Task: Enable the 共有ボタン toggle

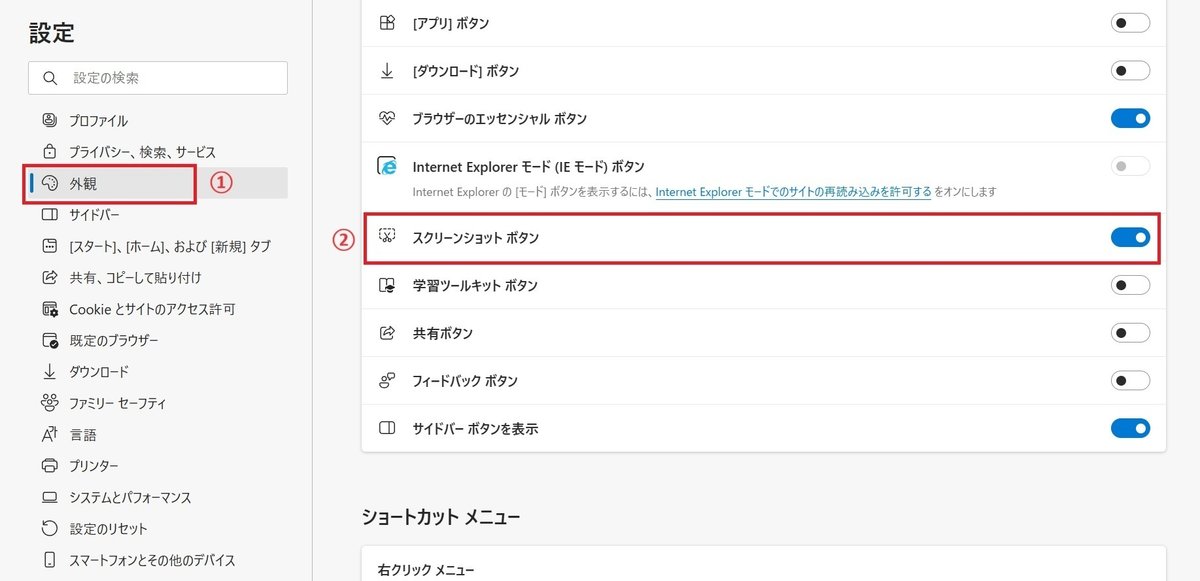Action: (1130, 333)
